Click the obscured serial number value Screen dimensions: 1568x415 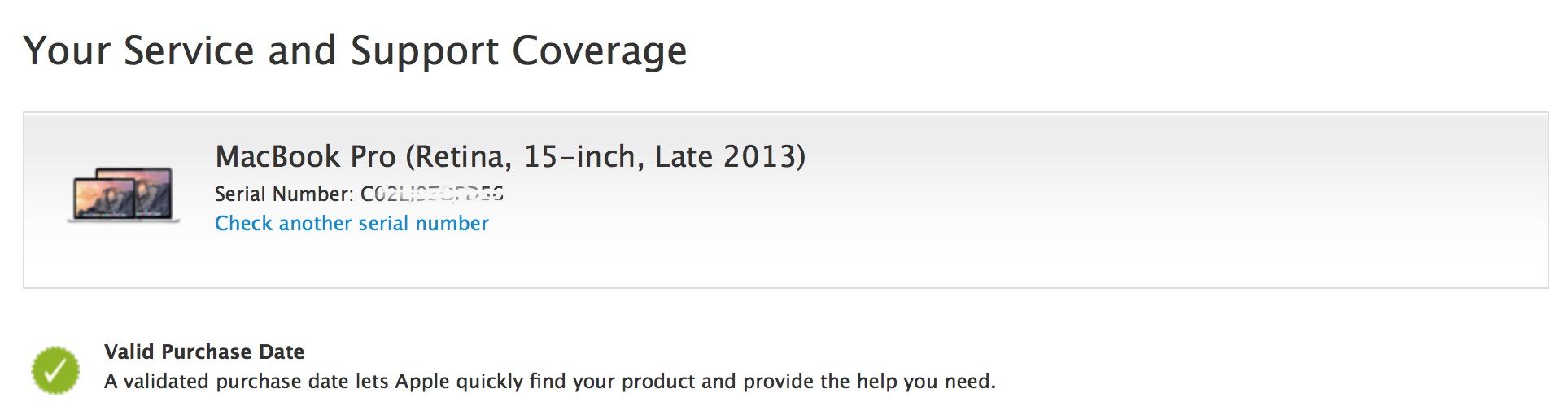coord(432,194)
